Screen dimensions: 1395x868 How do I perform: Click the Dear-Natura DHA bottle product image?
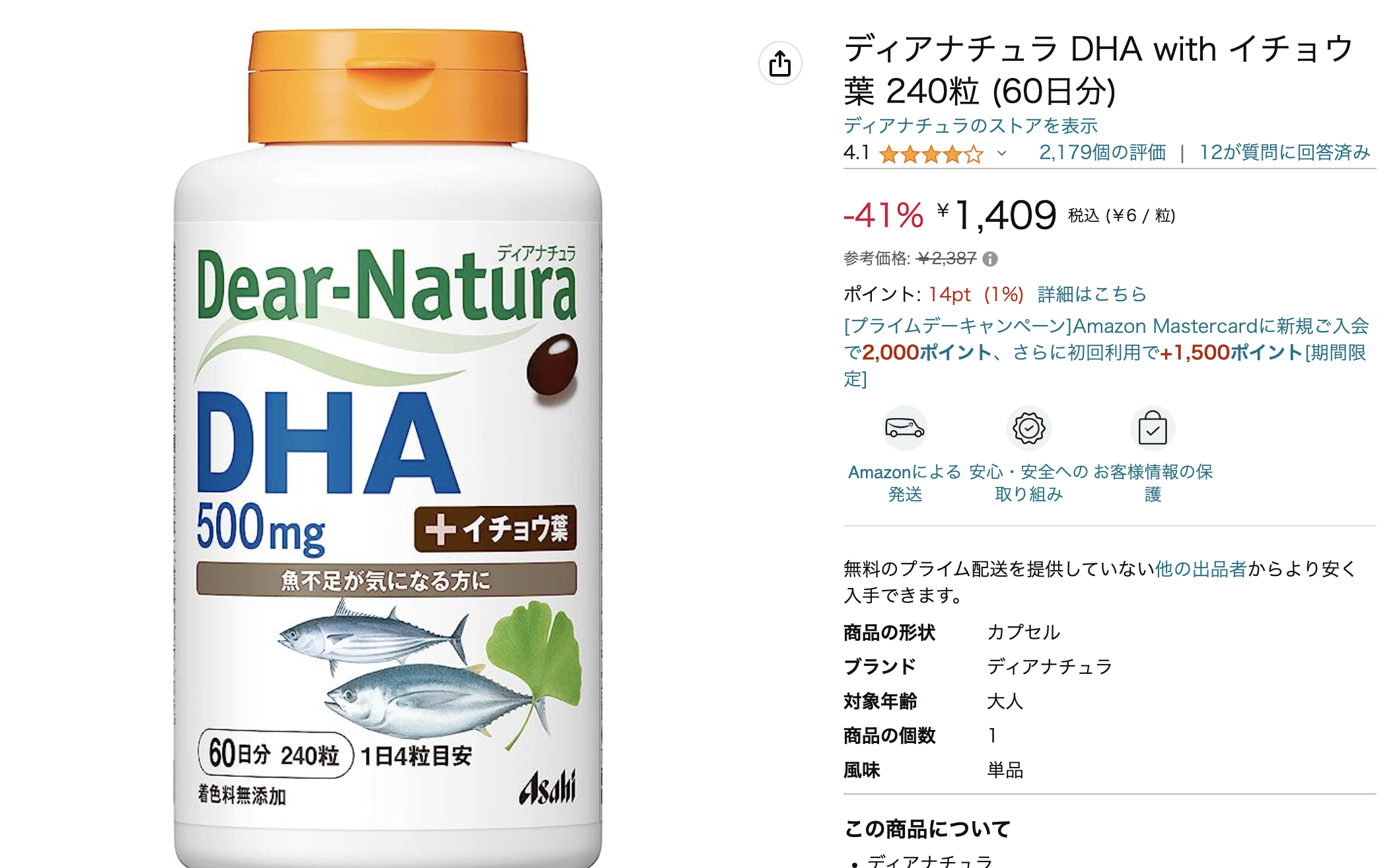[388, 448]
